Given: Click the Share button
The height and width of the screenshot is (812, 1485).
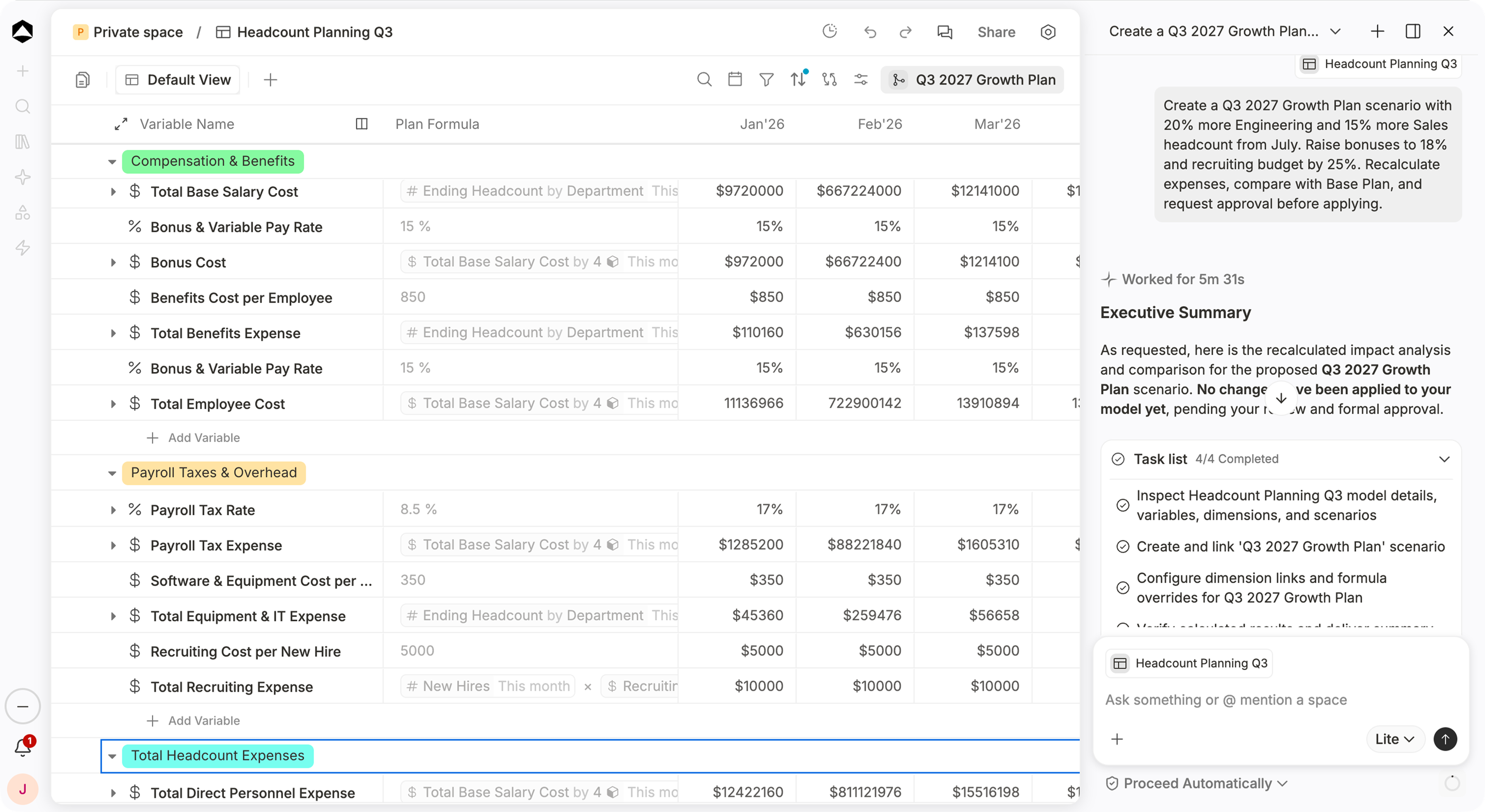Looking at the screenshot, I should pyautogui.click(x=996, y=31).
